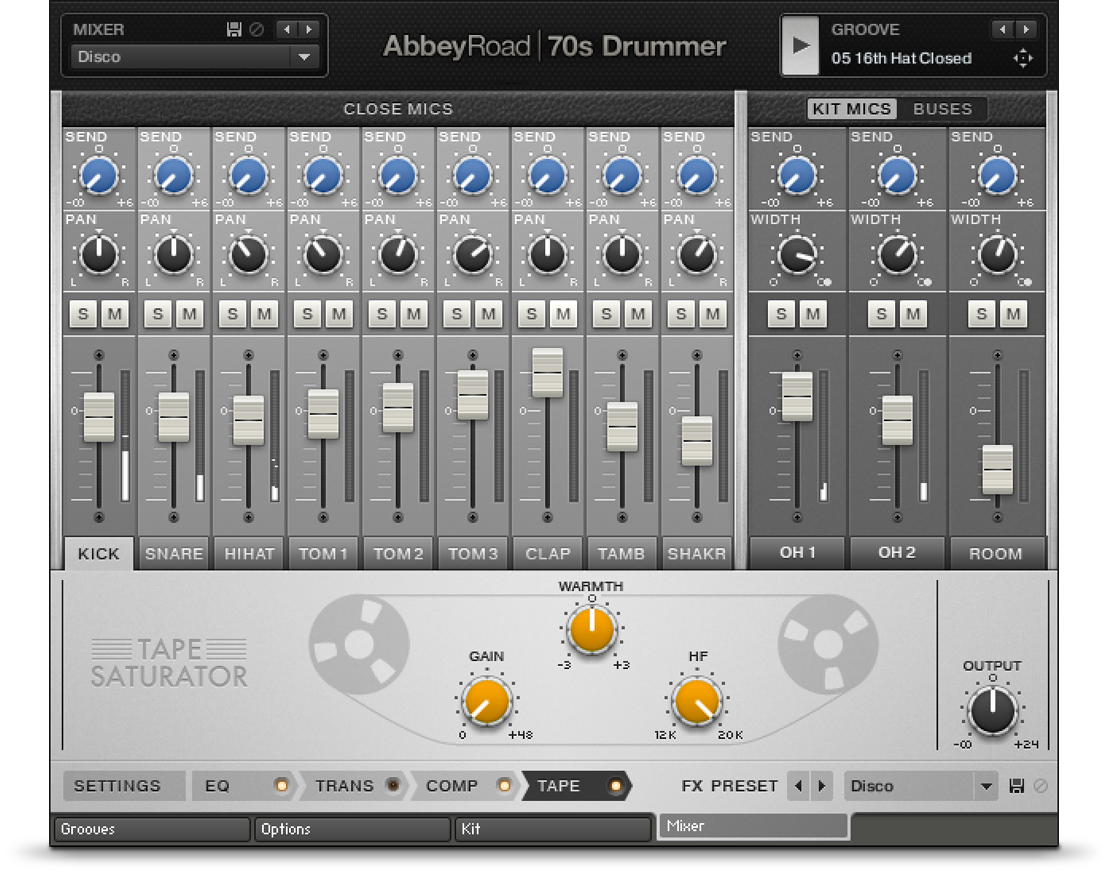Click the OH 2 width knob

pyautogui.click(x=897, y=255)
